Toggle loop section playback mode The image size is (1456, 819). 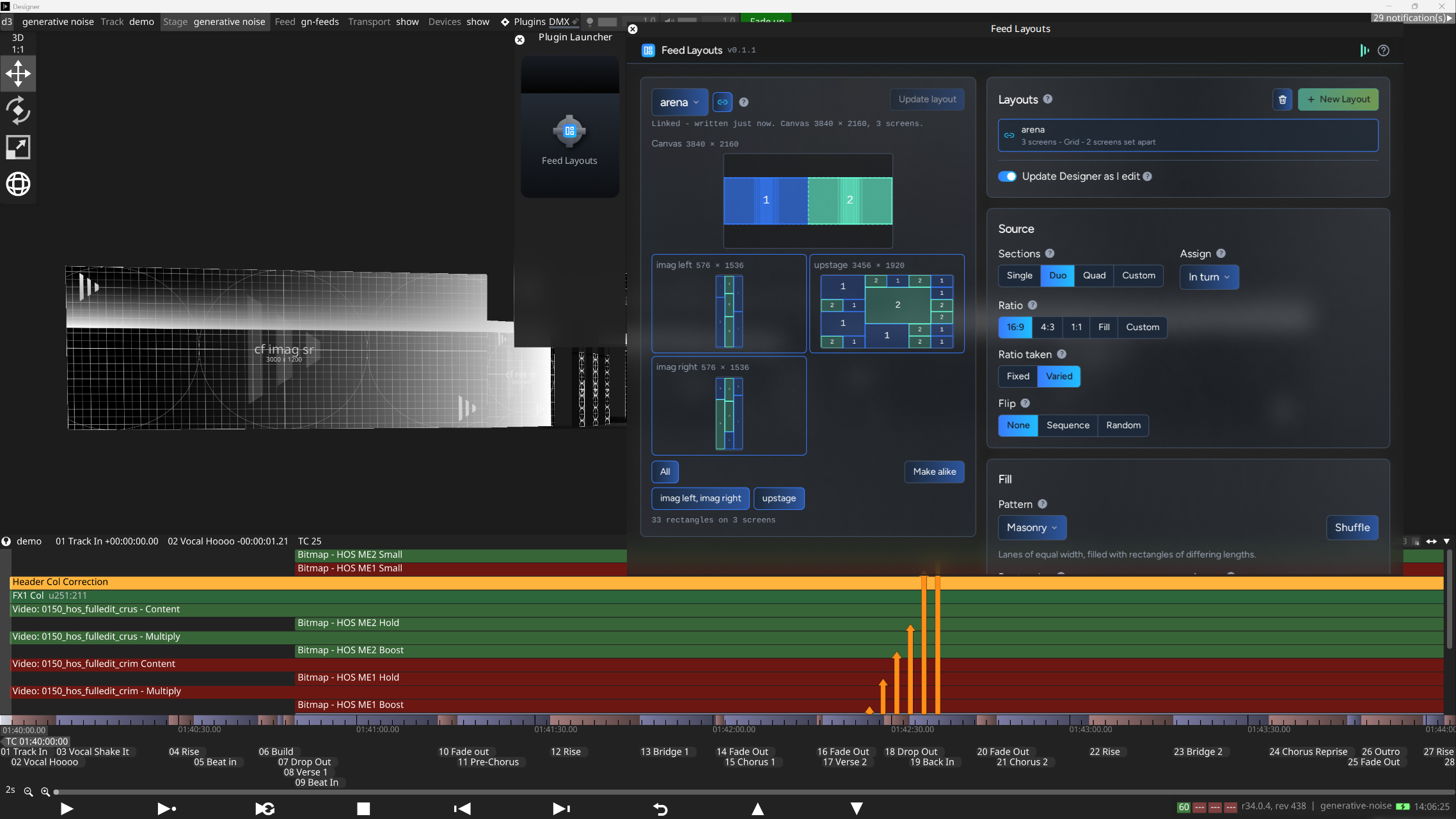pos(265,809)
